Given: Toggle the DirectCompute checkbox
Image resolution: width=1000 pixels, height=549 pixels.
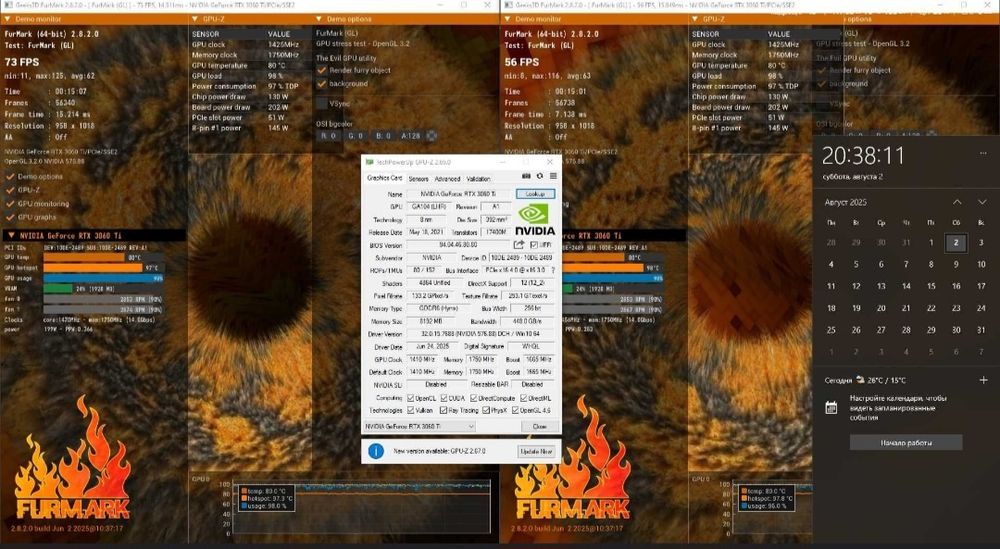Looking at the screenshot, I should pos(474,398).
